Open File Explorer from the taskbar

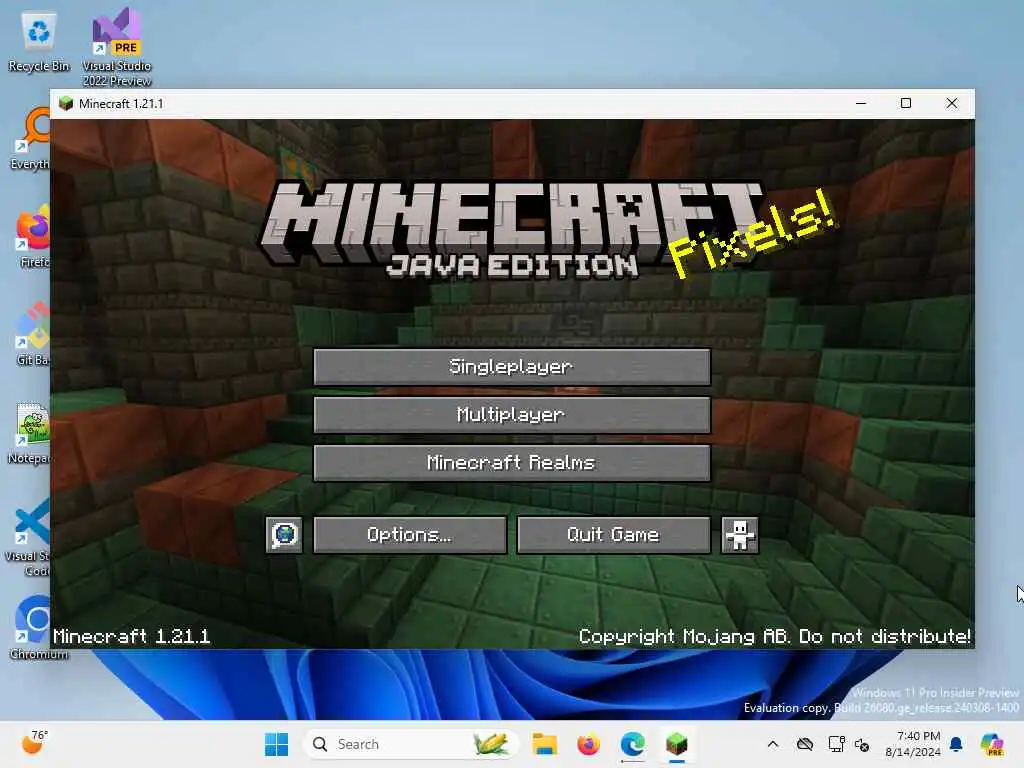pyautogui.click(x=544, y=744)
